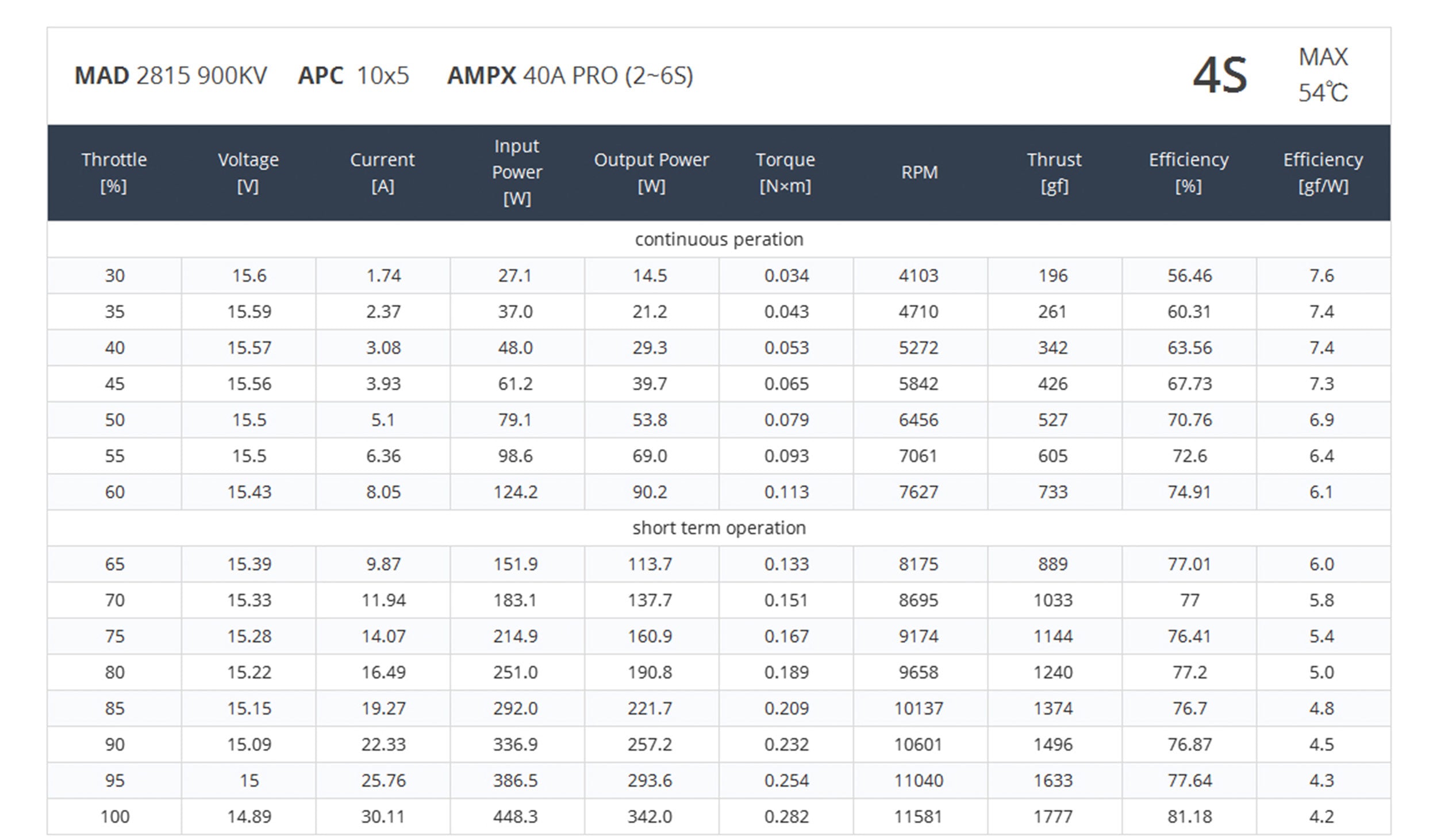
Task: Click the APC 10x5 propeller label
Action: pos(353,76)
